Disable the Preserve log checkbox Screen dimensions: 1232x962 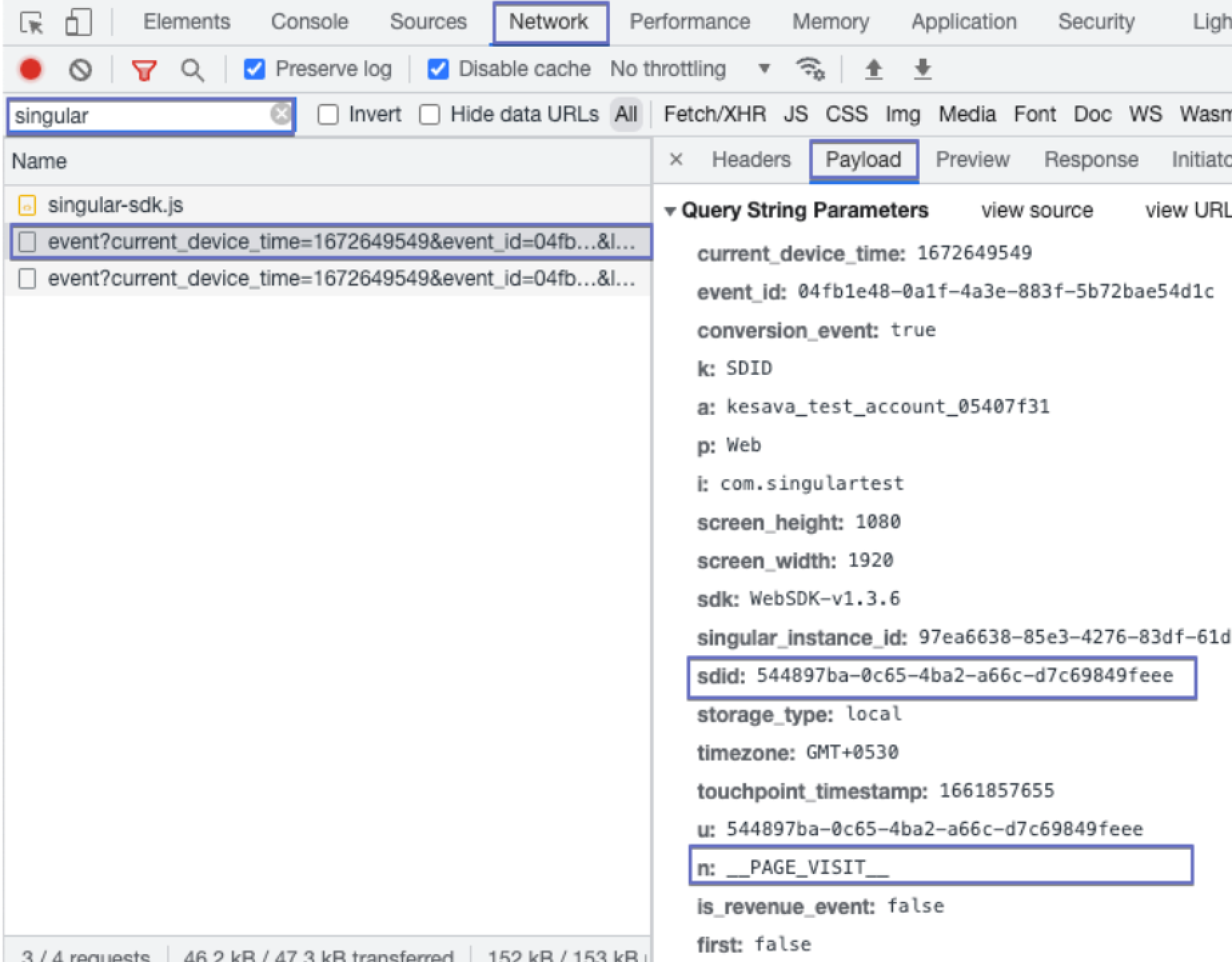(254, 69)
